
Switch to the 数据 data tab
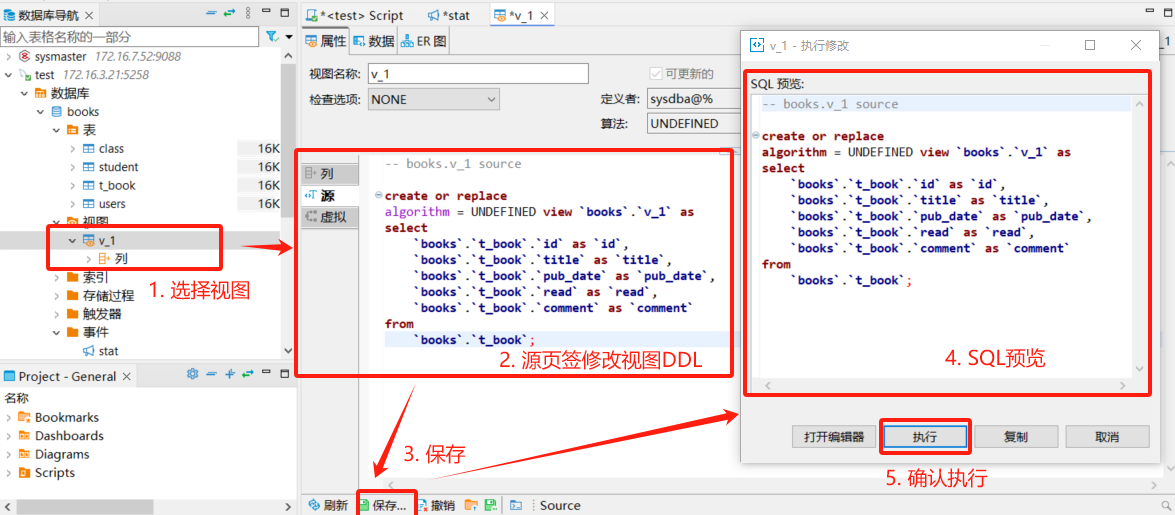373,41
